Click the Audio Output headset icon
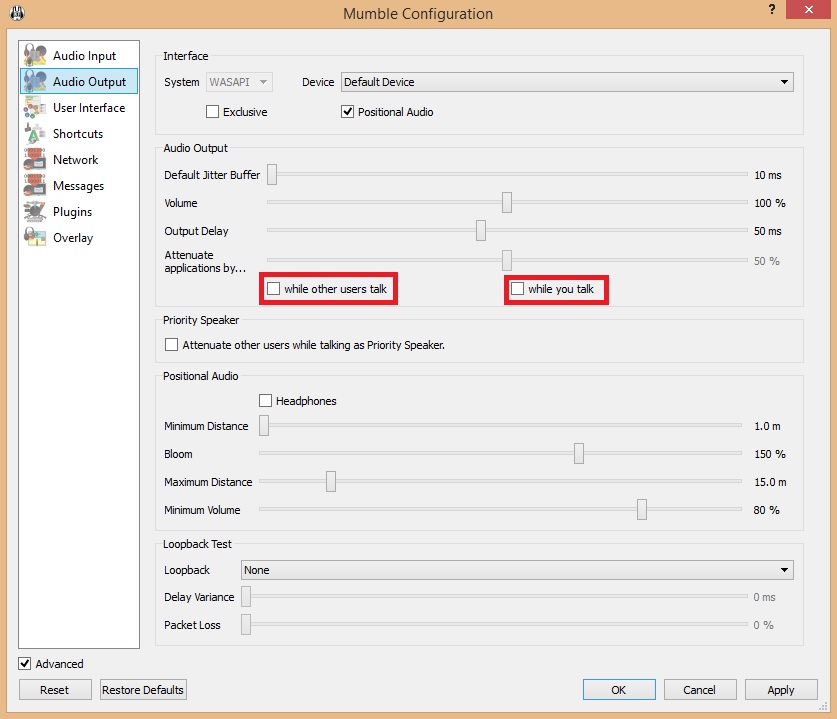 [x=35, y=81]
